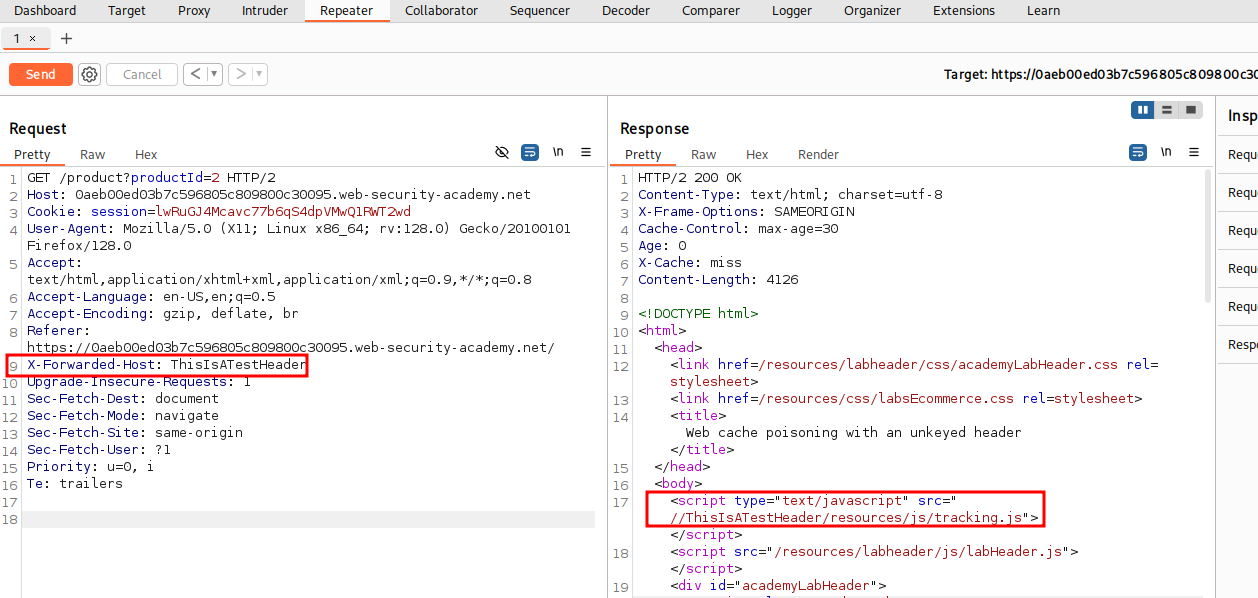Open Repeater request settings gear
The height and width of the screenshot is (598, 1258).
[89, 74]
